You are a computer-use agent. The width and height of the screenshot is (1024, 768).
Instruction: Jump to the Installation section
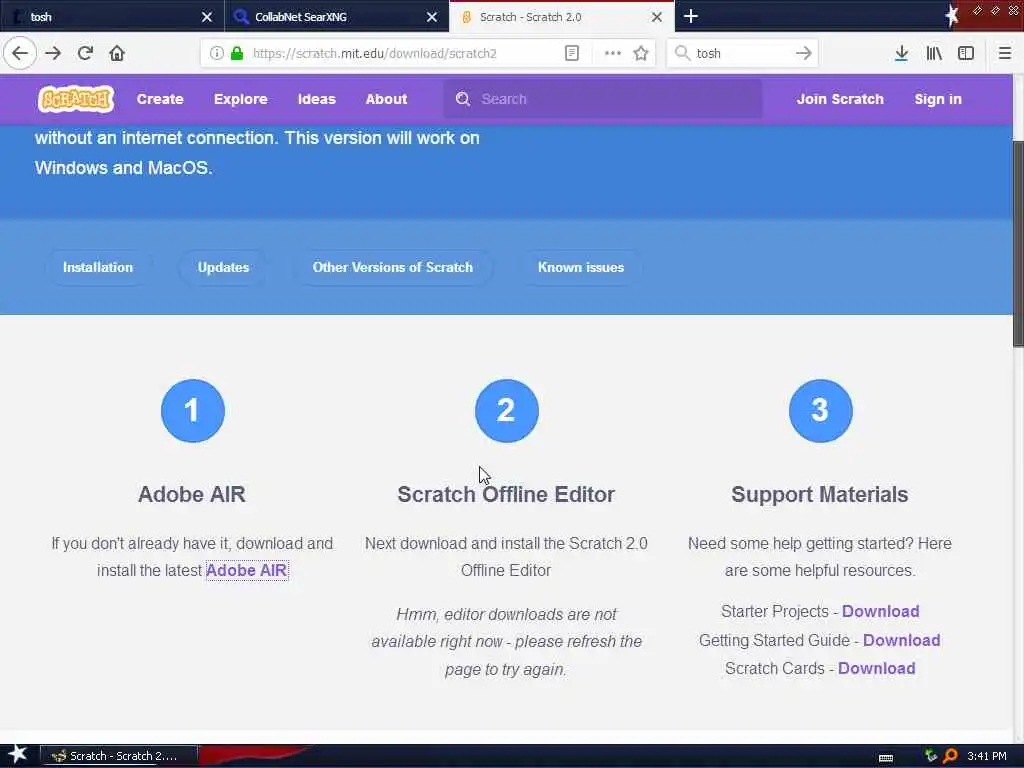[x=98, y=267]
